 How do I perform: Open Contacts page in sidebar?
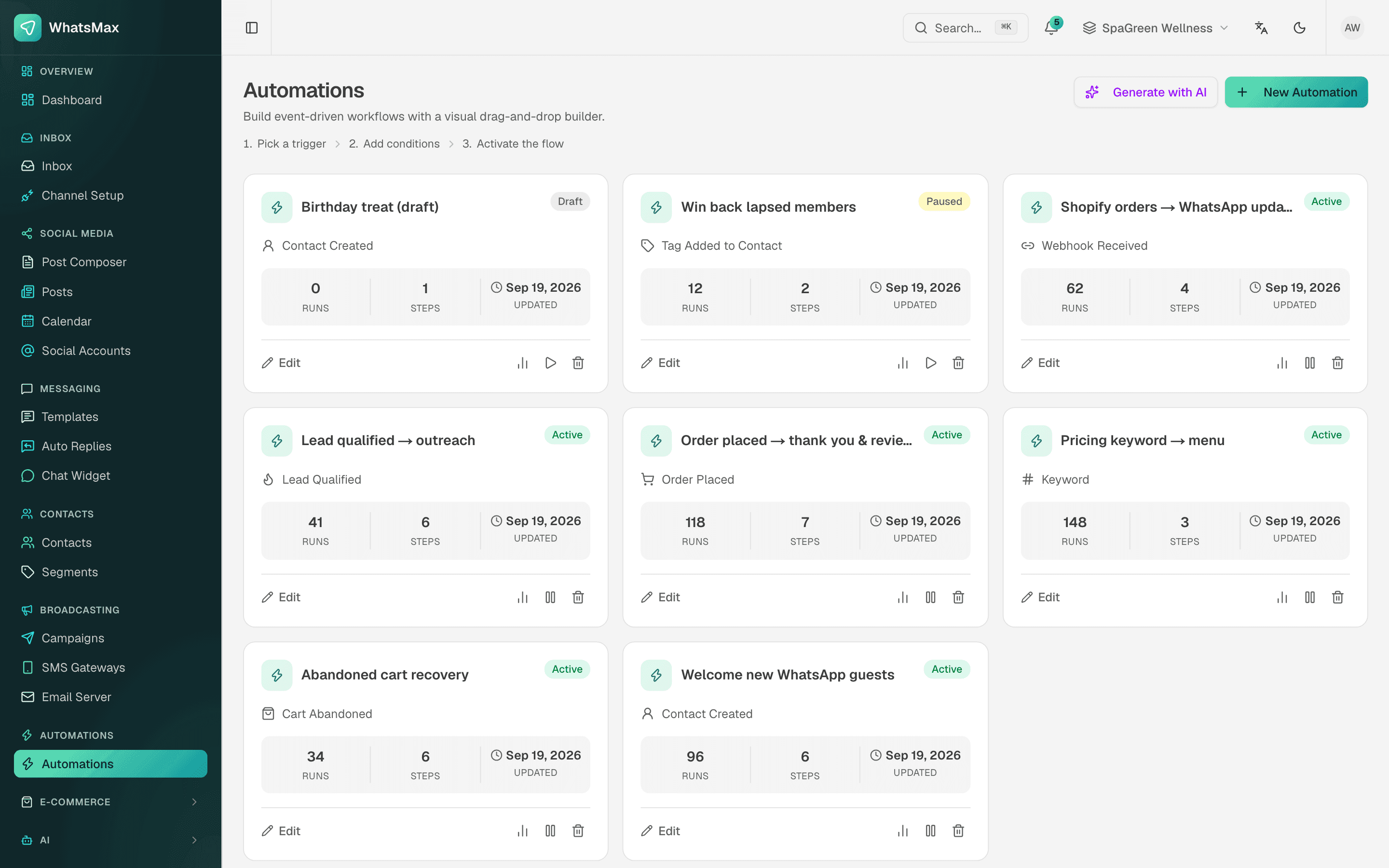click(110, 542)
